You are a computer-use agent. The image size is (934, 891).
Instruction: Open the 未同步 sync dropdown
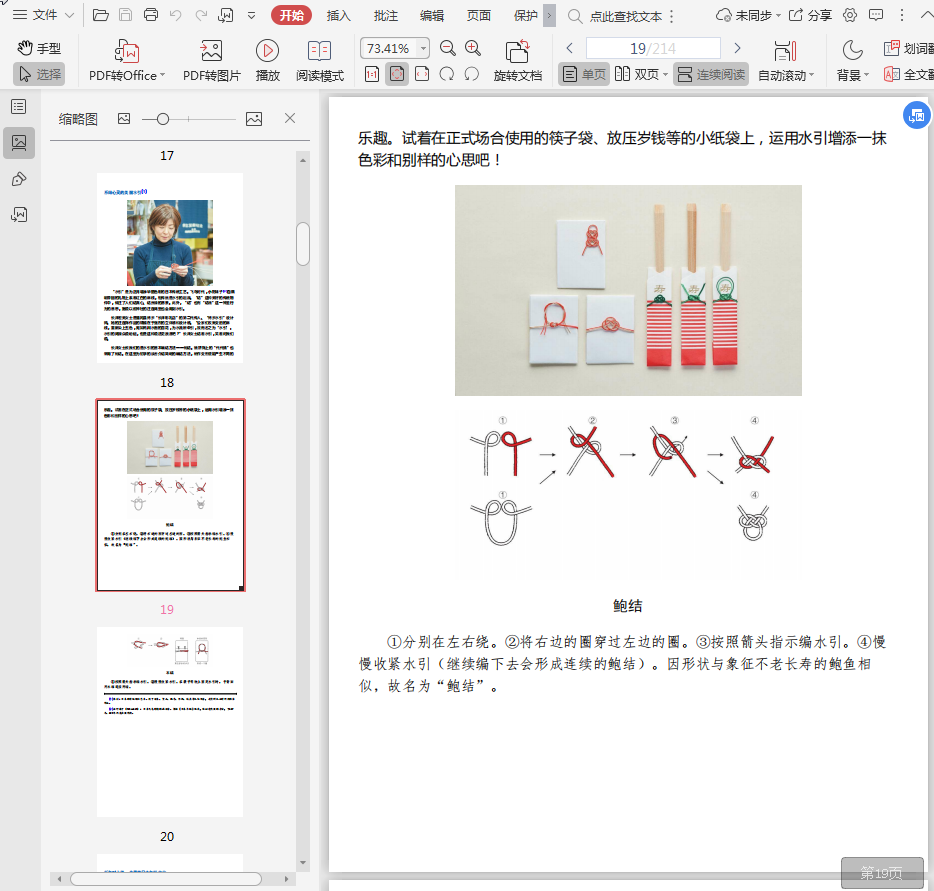pyautogui.click(x=748, y=15)
